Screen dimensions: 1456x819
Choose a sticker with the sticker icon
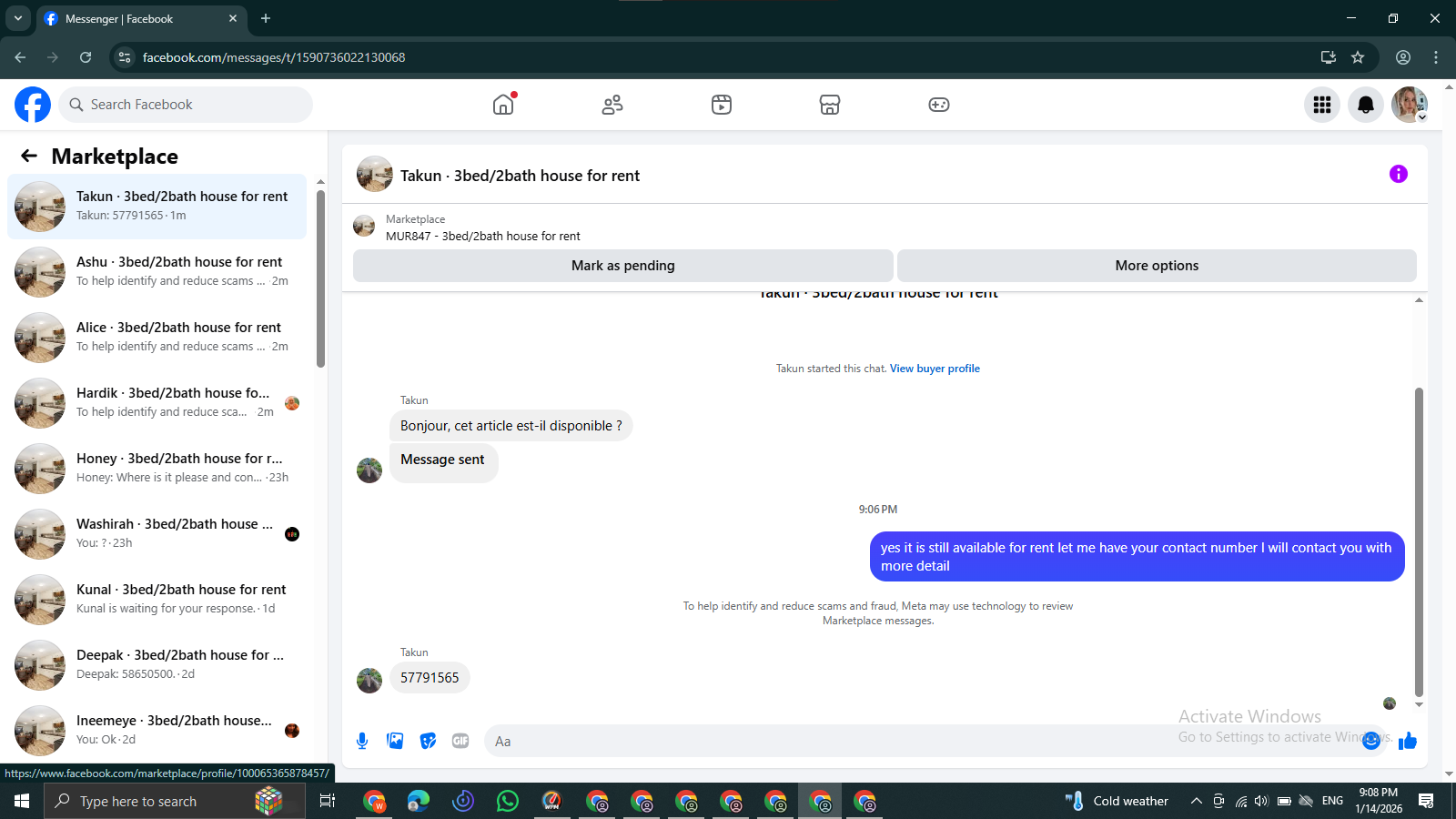[428, 741]
